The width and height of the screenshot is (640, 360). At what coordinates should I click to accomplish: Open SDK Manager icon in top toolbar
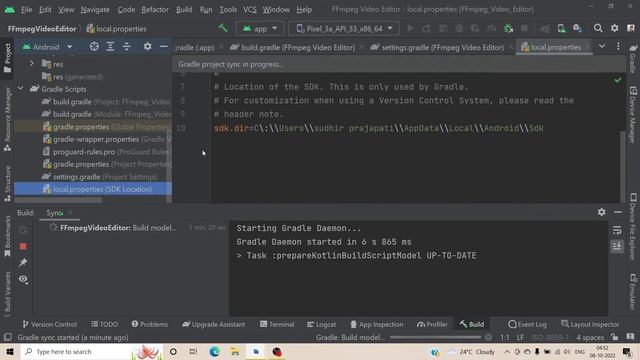tap(577, 28)
